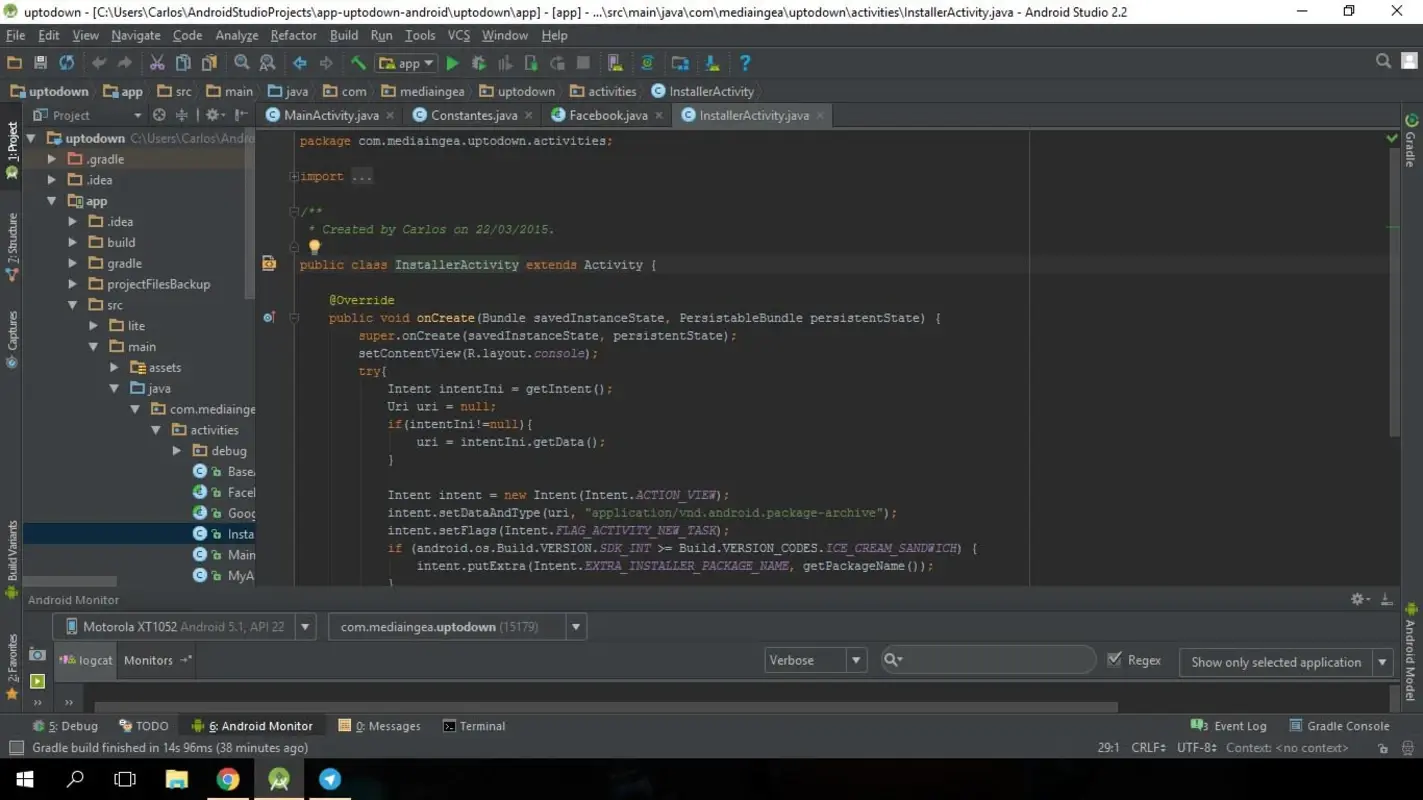Start a Debug session with the bug icon
This screenshot has width=1423, height=800.
coord(479,62)
